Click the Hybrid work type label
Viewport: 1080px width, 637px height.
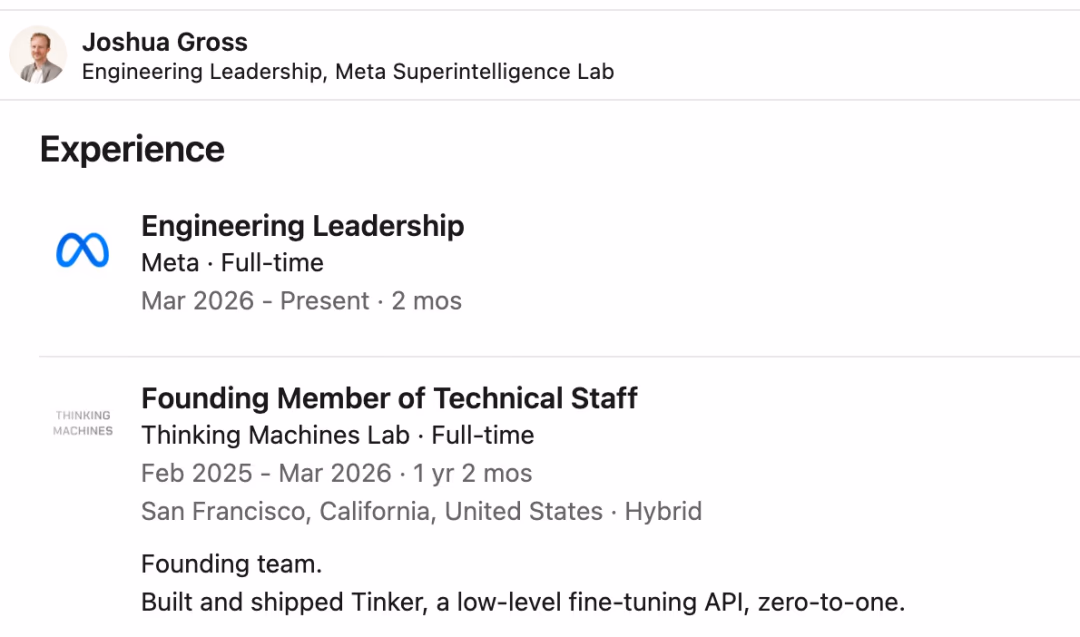pos(663,511)
